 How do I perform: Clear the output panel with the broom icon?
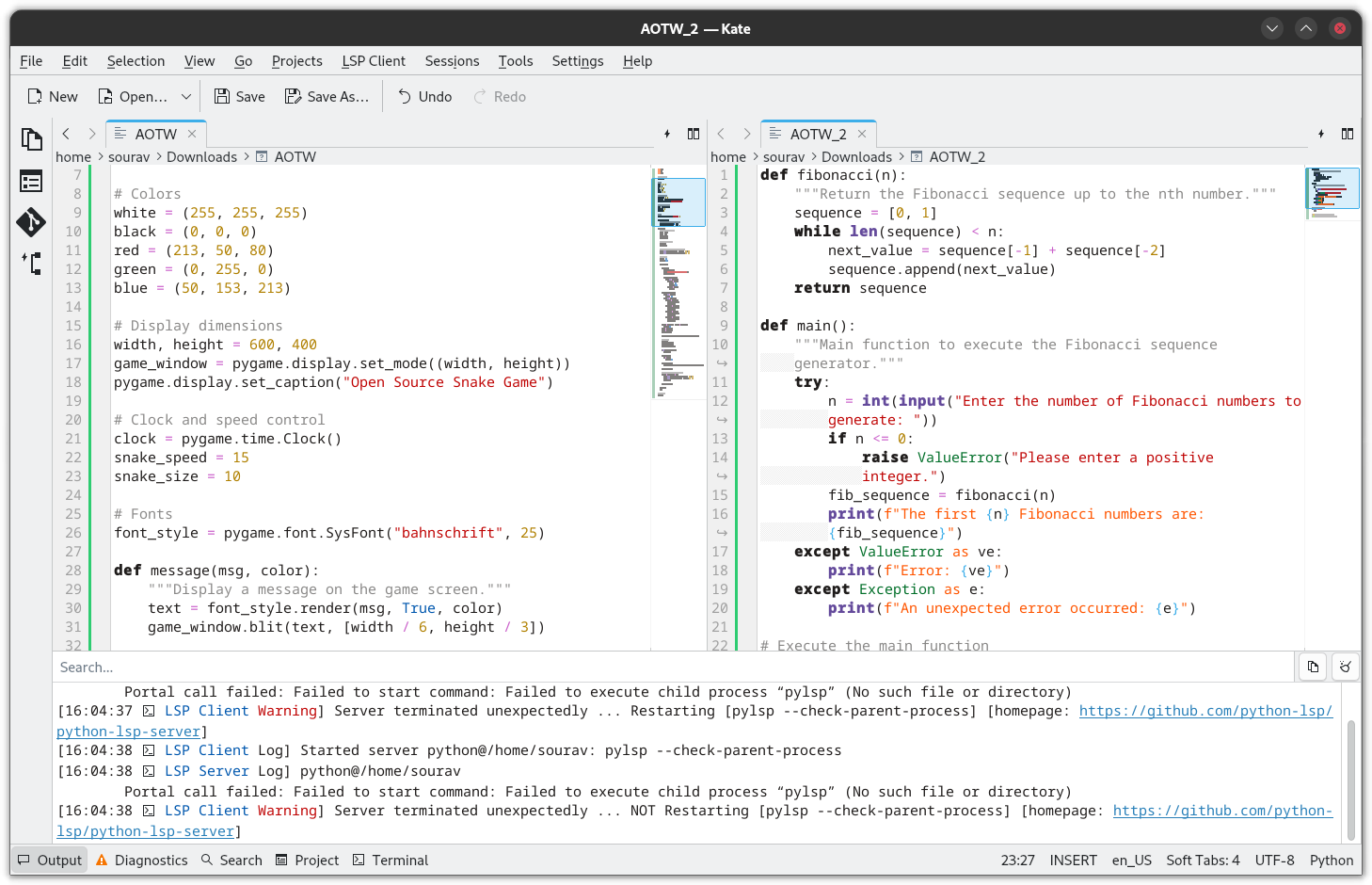(x=1345, y=667)
